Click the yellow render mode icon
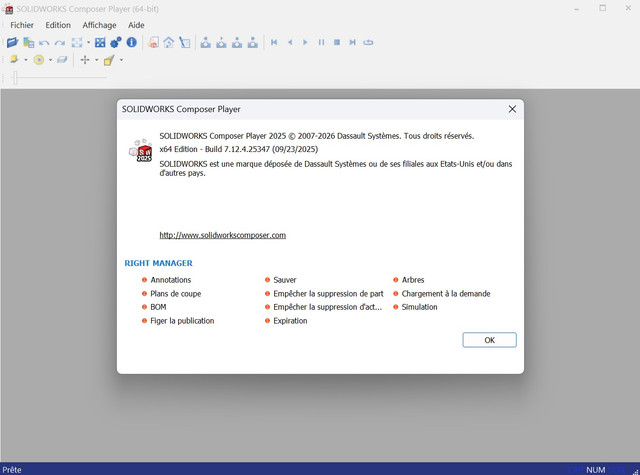Image resolution: width=640 pixels, height=475 pixels. [14, 60]
